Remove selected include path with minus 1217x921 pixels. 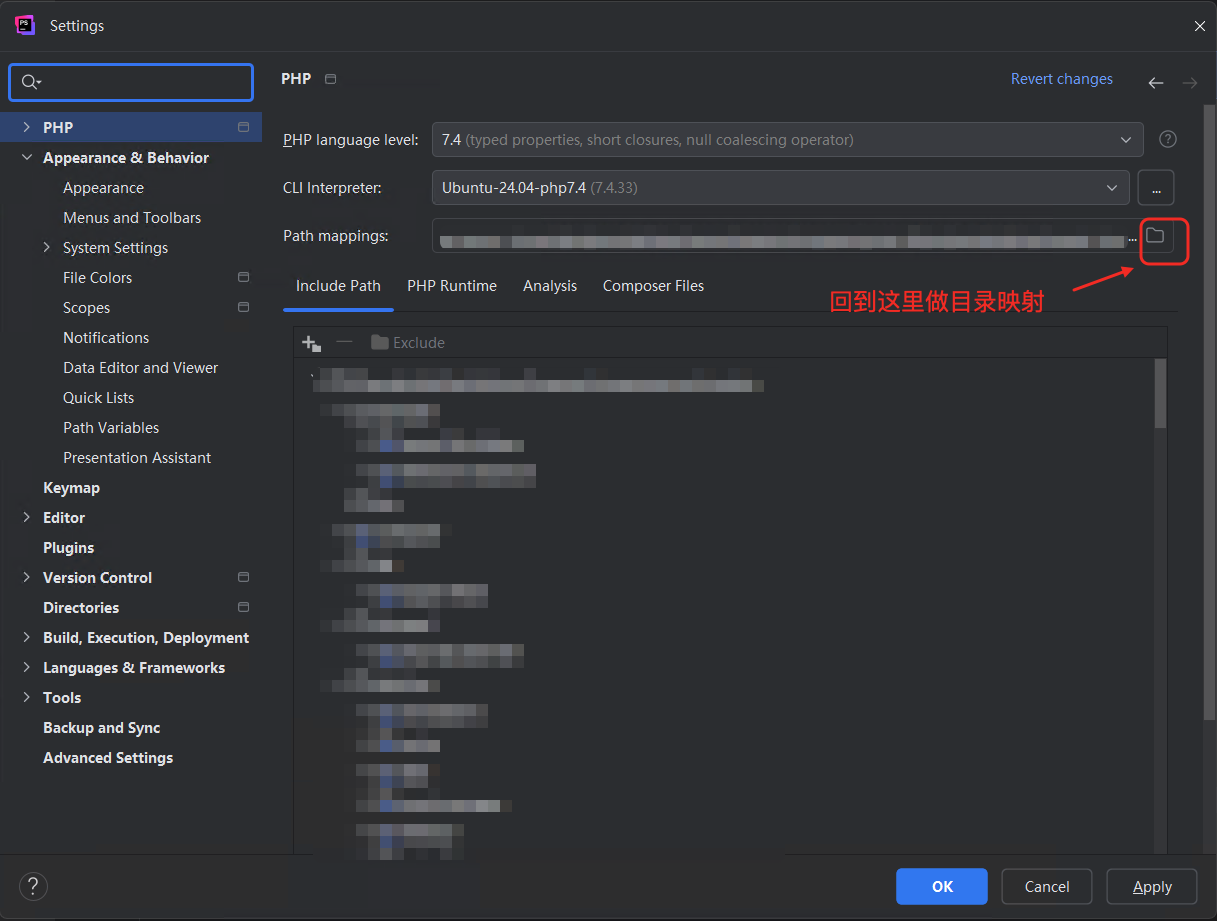coord(344,342)
